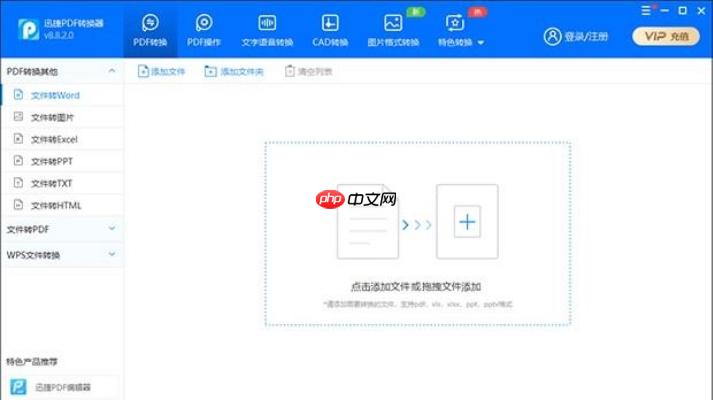Click the PDF操作 disc icon

[x=204, y=22]
